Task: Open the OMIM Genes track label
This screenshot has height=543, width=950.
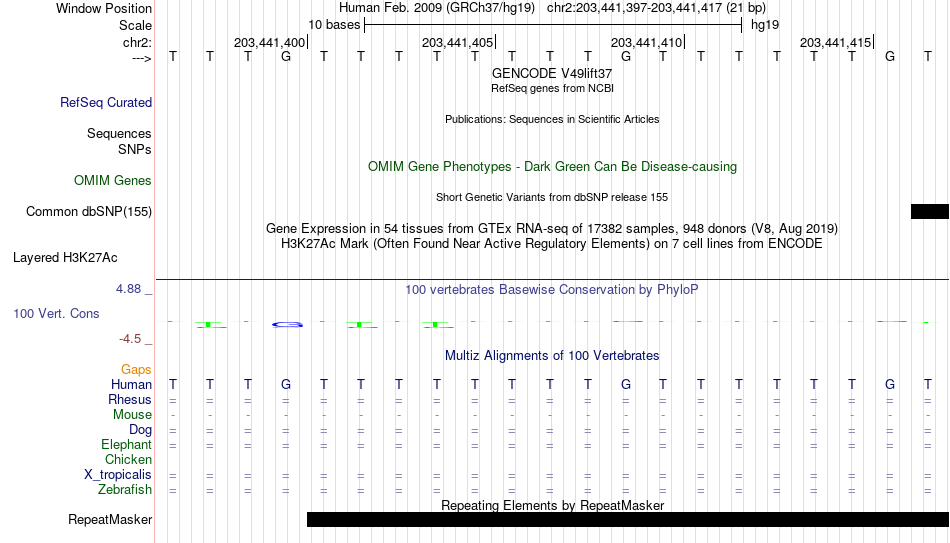Action: pos(113,181)
